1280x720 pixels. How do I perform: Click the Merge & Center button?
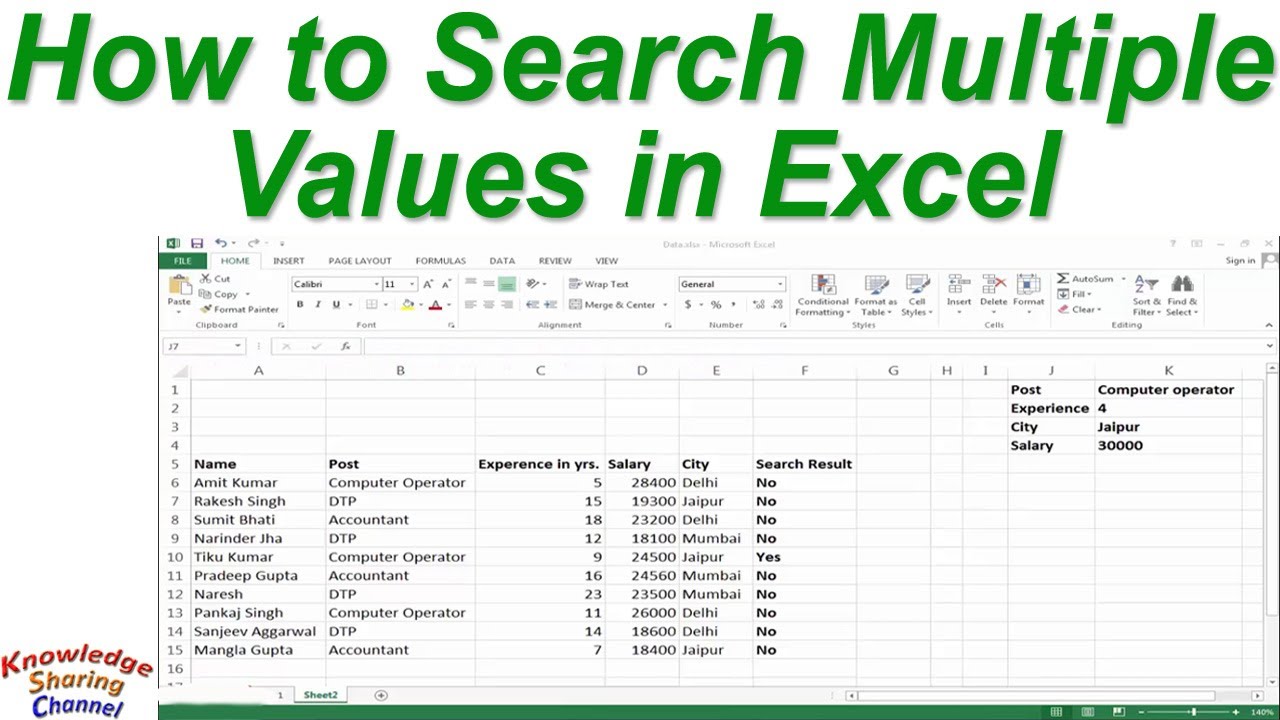(613, 305)
